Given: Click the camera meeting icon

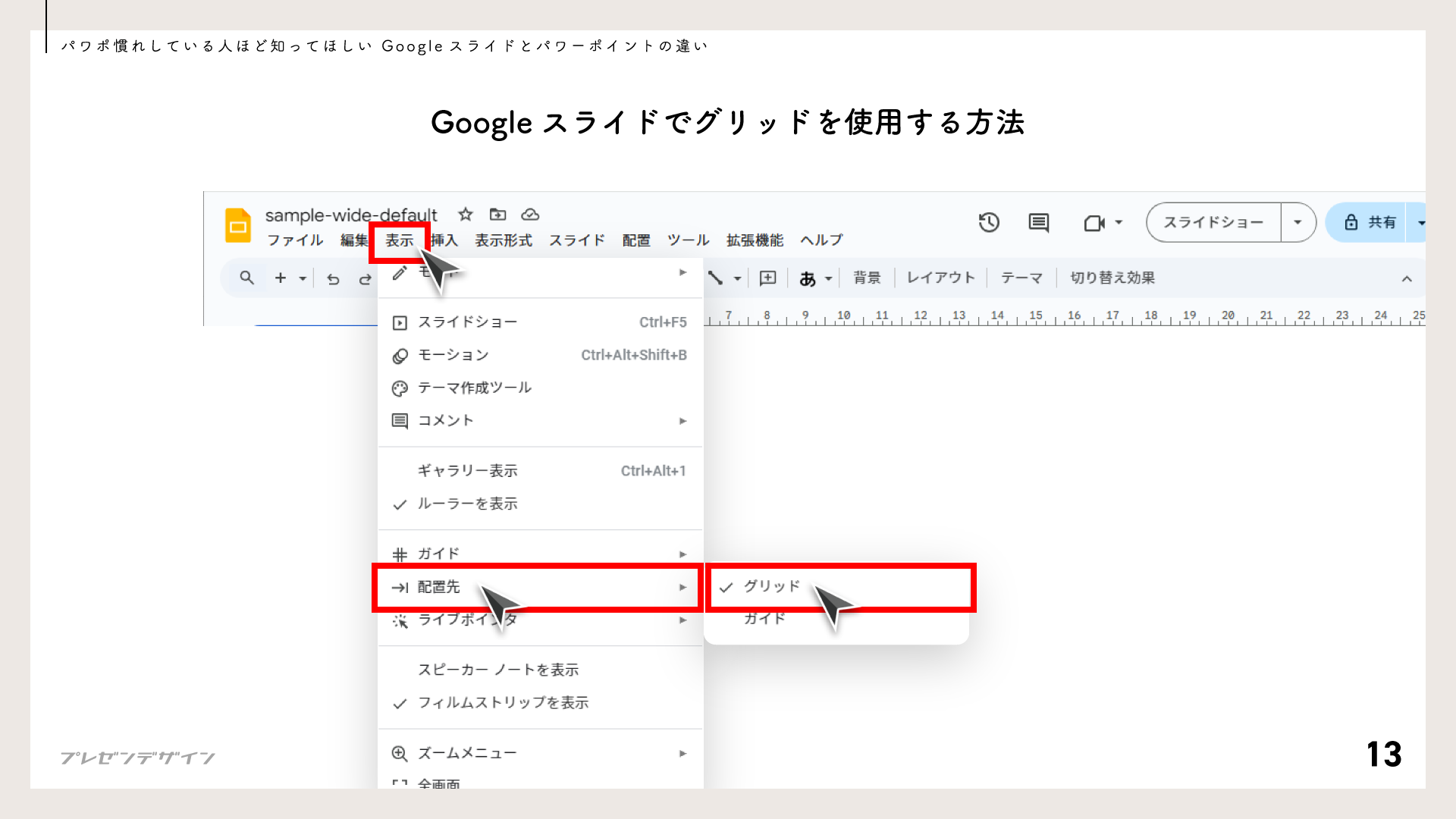Looking at the screenshot, I should pos(1094,223).
